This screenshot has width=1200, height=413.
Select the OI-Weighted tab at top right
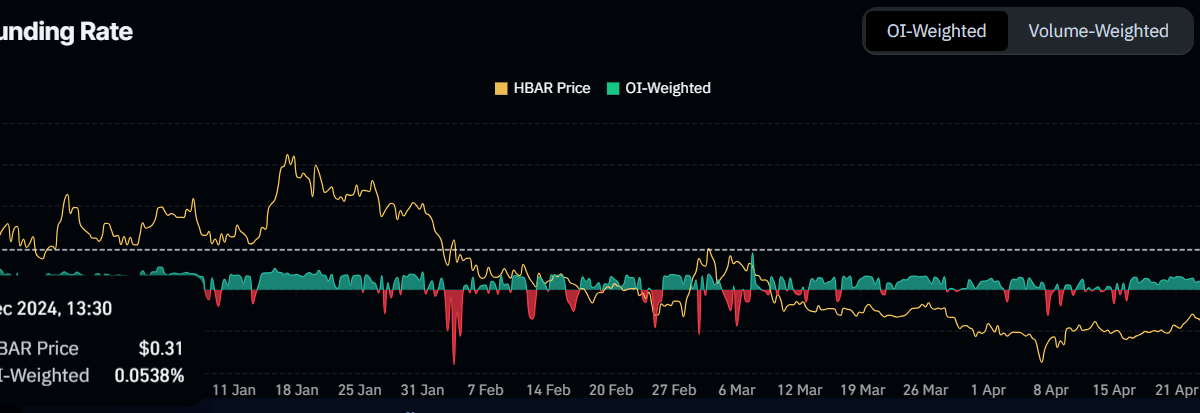936,31
